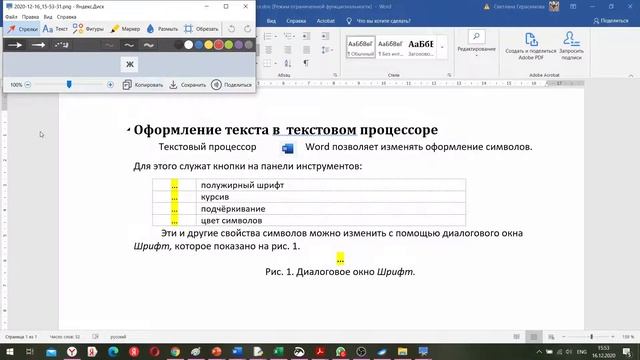This screenshot has height=360, width=640.
Task: Expand the Word styles gallery
Action: pos(442,47)
